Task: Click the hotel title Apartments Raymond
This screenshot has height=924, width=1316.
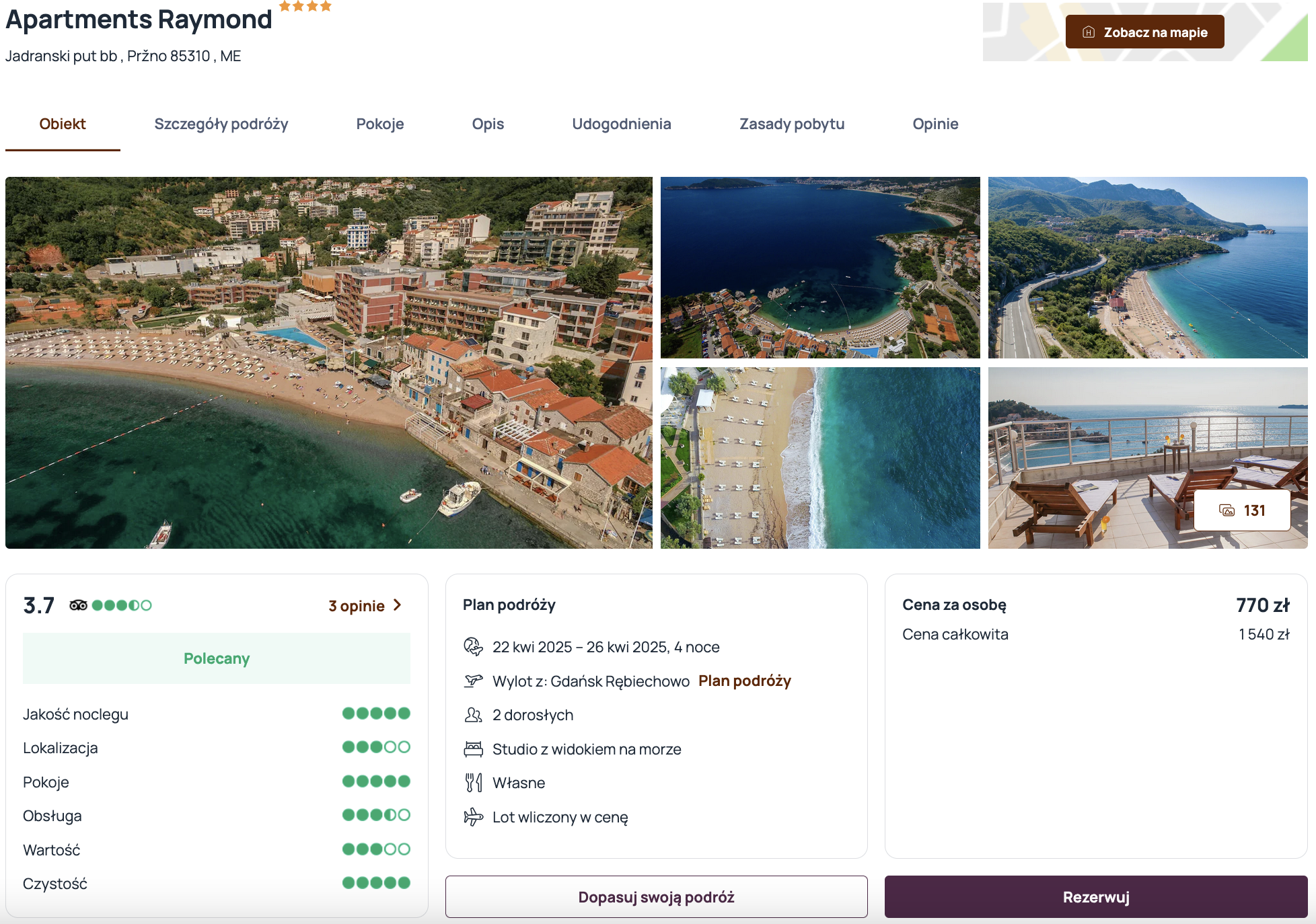Action: tap(139, 20)
